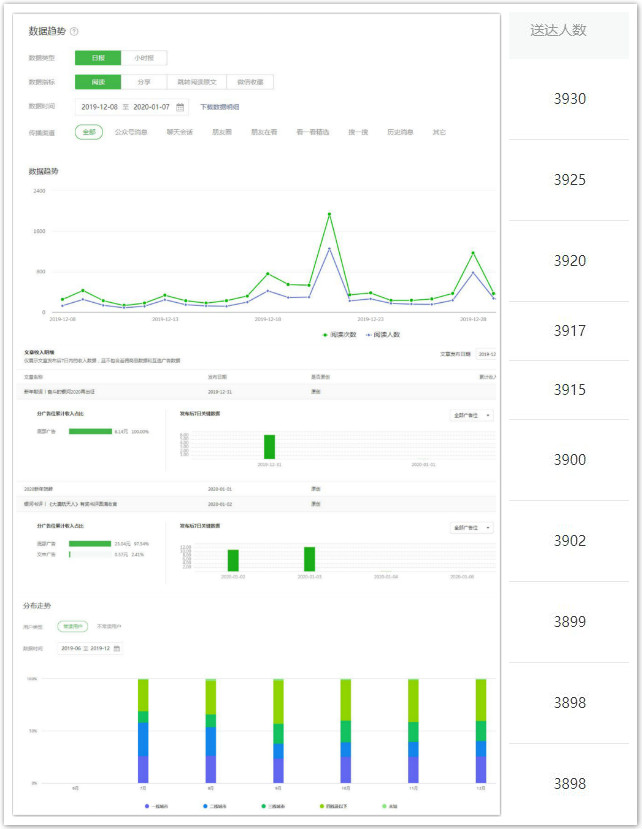This screenshot has height=829, width=642.
Task: Select the 全部 channel filter pill
Action: tap(89, 132)
